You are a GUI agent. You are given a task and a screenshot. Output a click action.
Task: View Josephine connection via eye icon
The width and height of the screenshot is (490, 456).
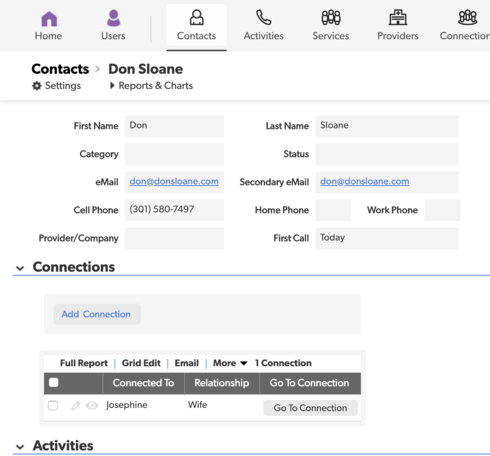(x=92, y=405)
